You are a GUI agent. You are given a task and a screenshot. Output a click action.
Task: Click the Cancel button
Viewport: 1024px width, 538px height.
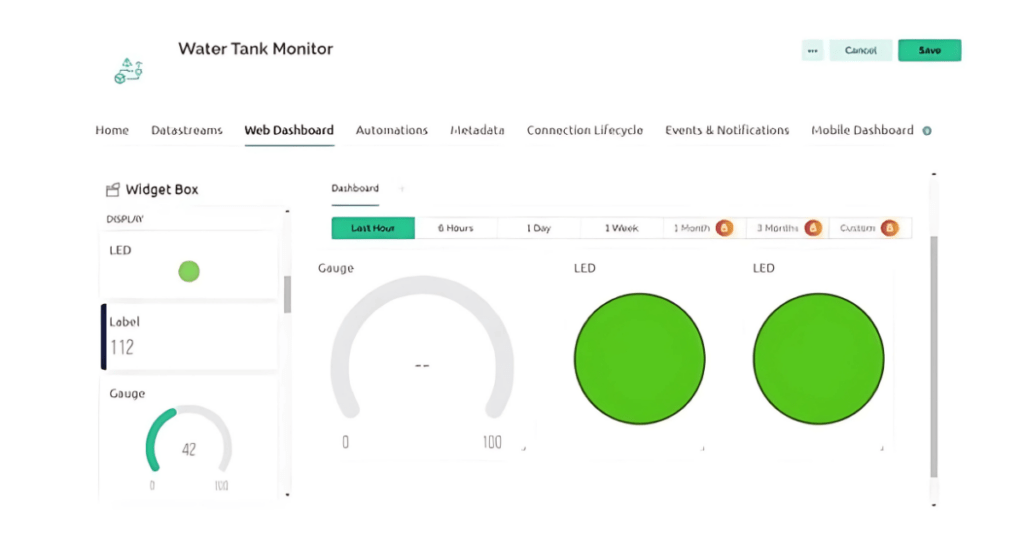click(860, 50)
